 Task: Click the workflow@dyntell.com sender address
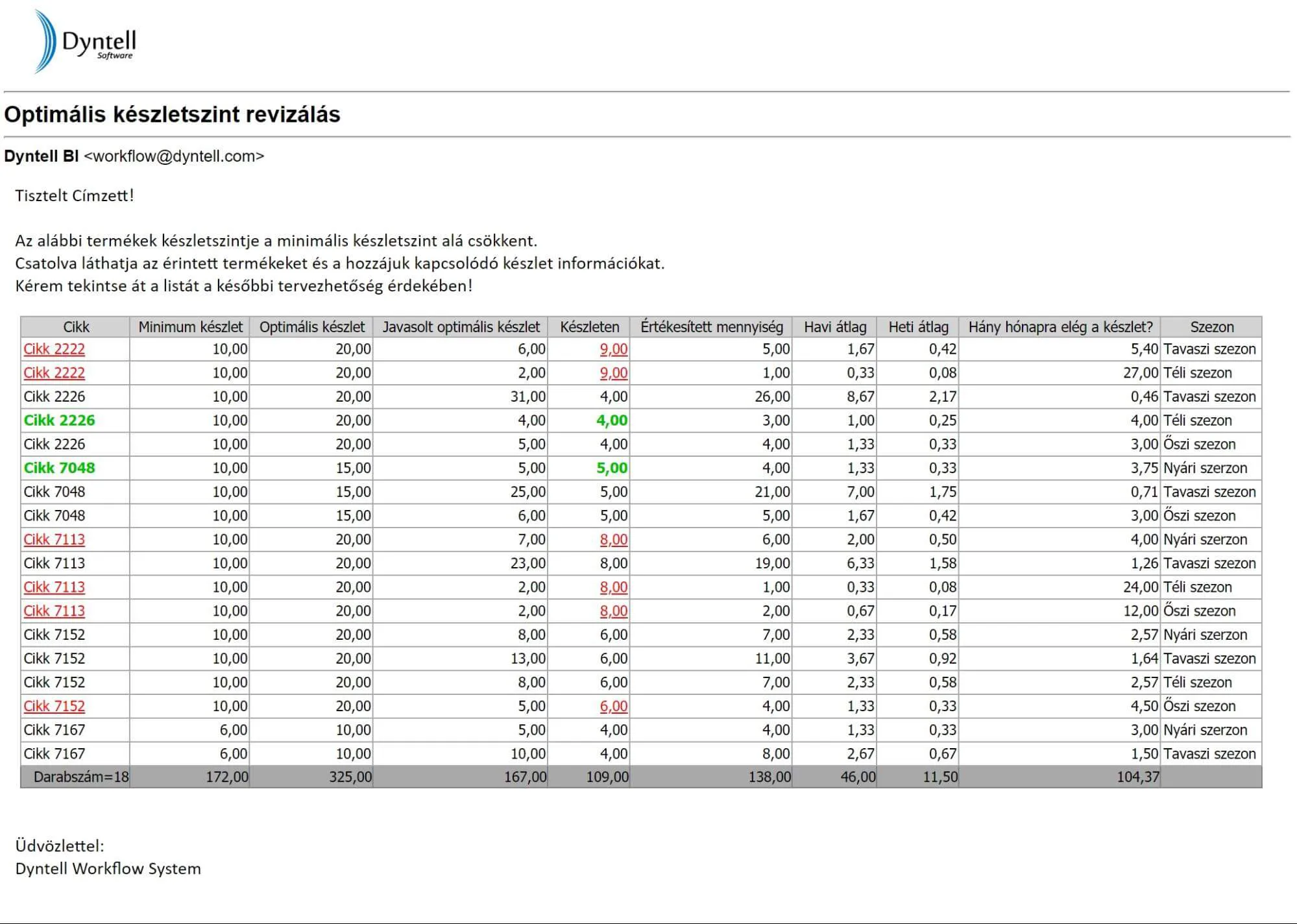(x=174, y=156)
